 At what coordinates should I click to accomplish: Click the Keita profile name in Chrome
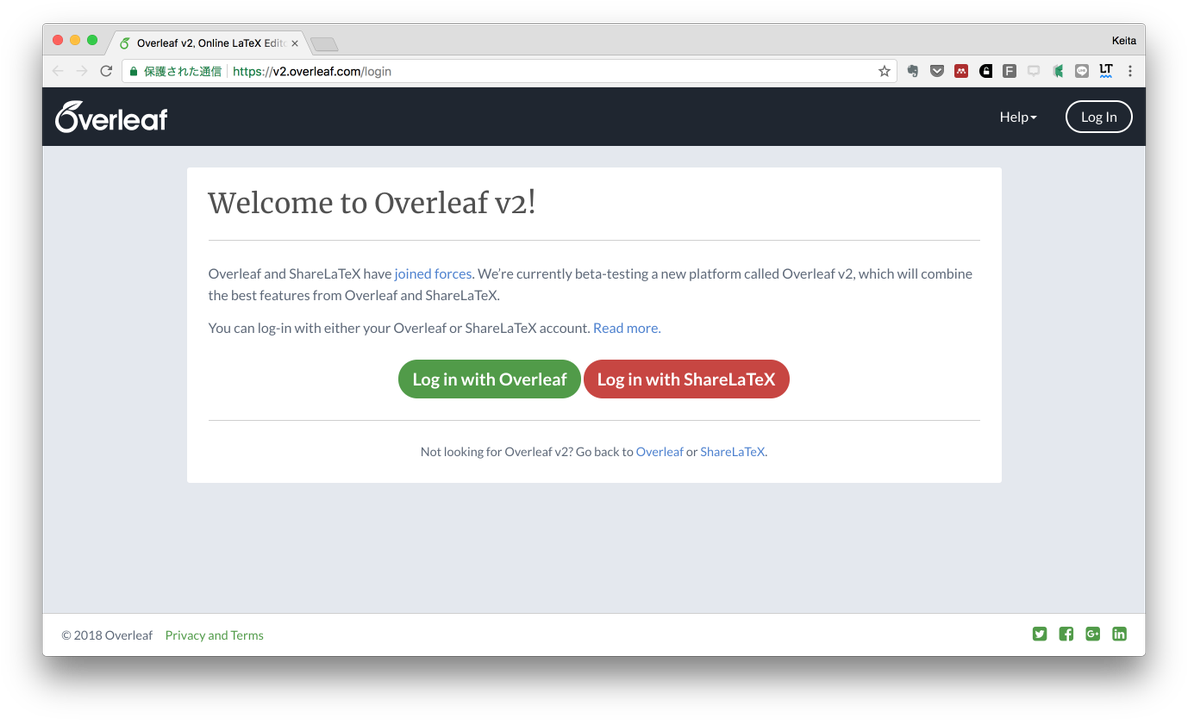[1123, 41]
